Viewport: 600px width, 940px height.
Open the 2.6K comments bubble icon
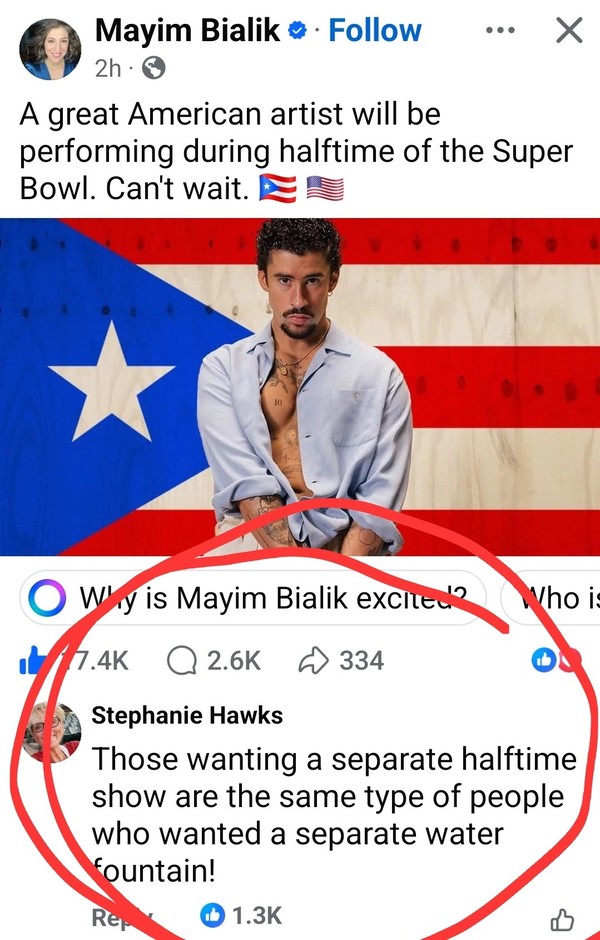[182, 661]
